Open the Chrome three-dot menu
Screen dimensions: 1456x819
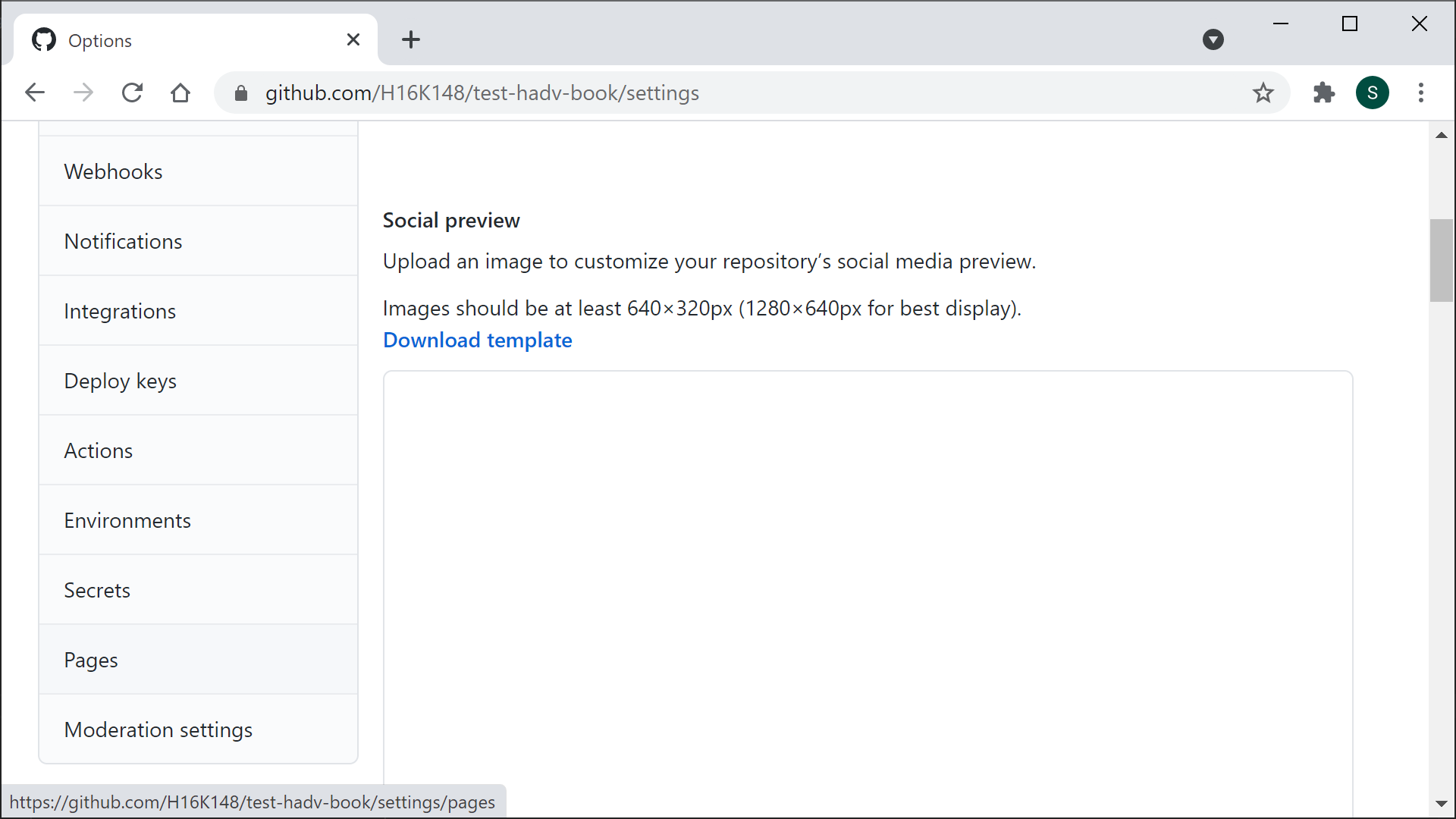pyautogui.click(x=1420, y=93)
